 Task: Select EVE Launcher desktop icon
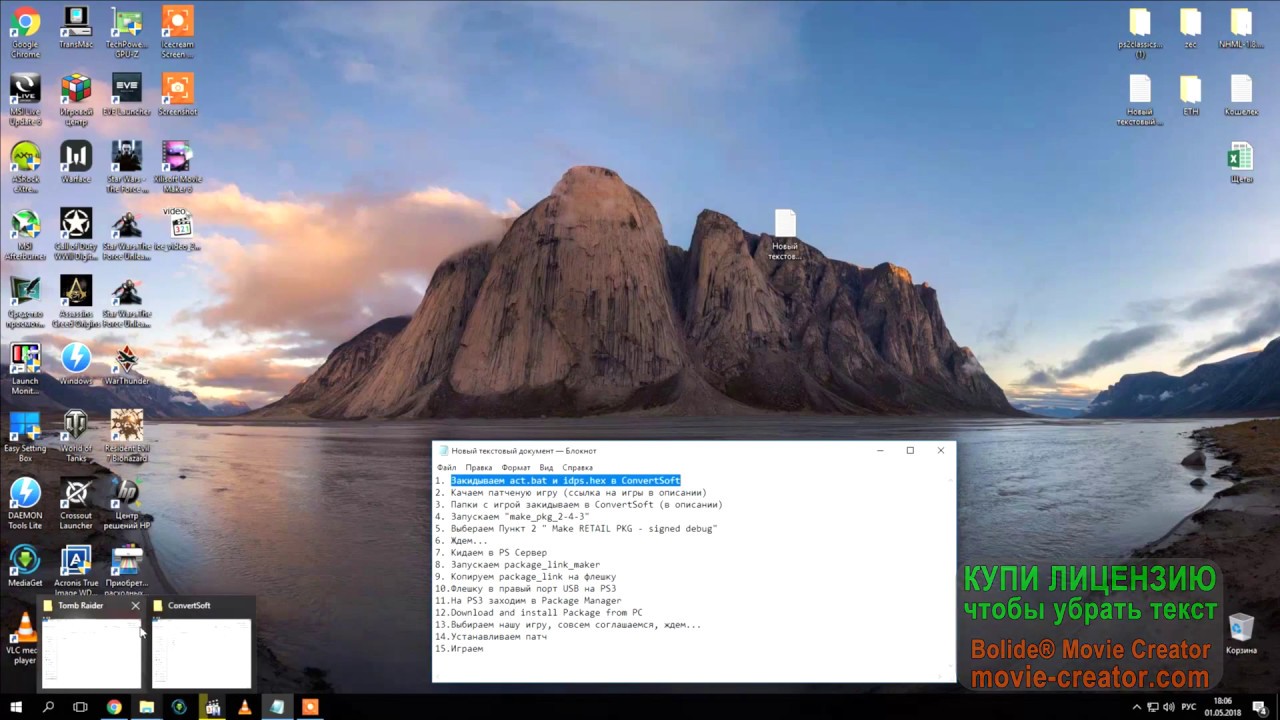click(x=127, y=95)
